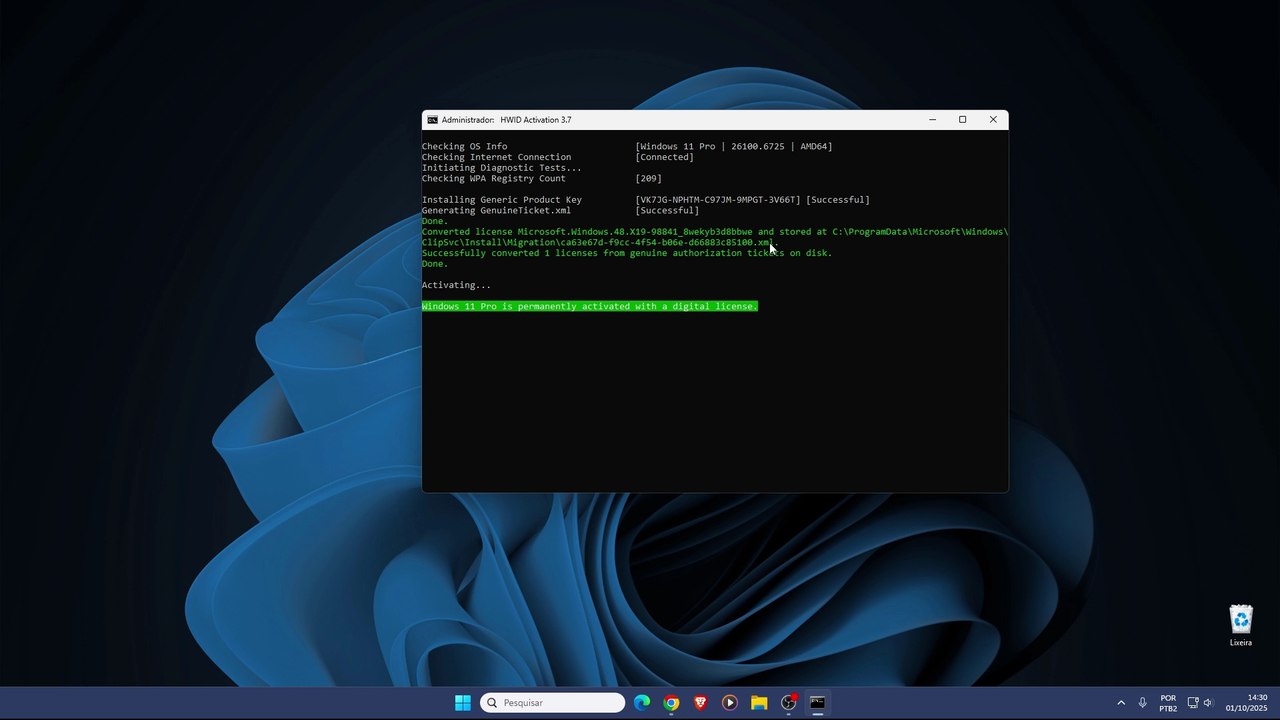Open File Explorer from the taskbar
The width and height of the screenshot is (1280, 720).
tap(759, 703)
